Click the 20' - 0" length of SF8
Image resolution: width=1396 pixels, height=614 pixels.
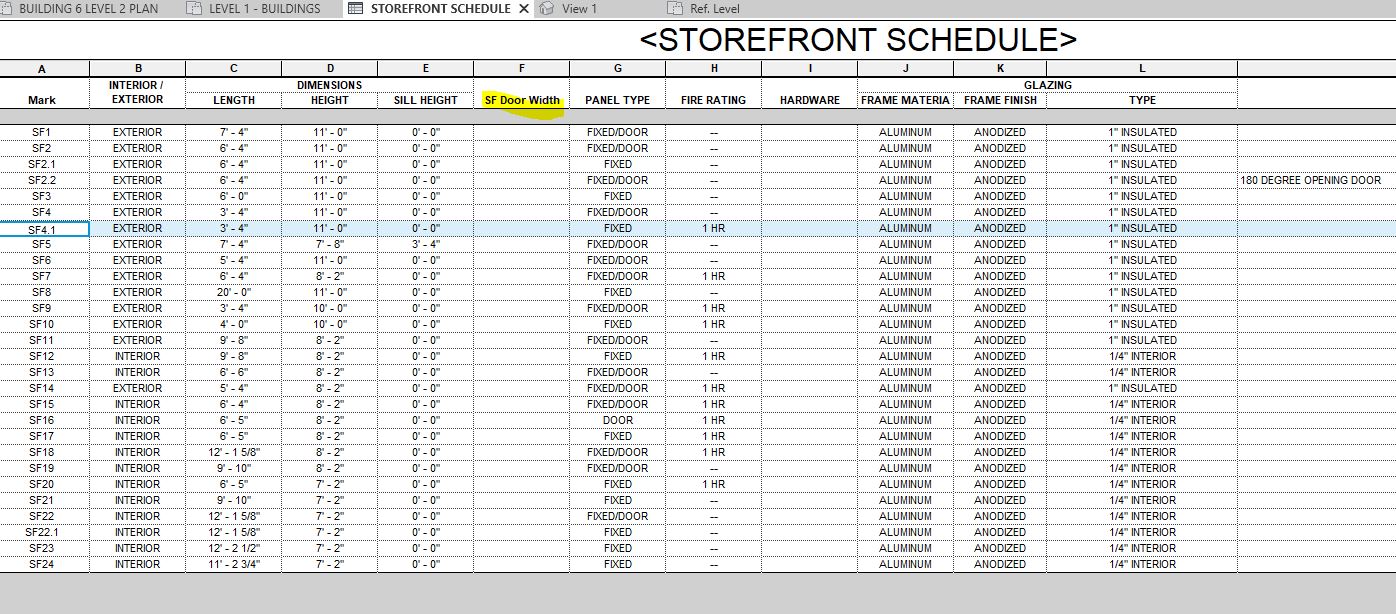tap(234, 292)
